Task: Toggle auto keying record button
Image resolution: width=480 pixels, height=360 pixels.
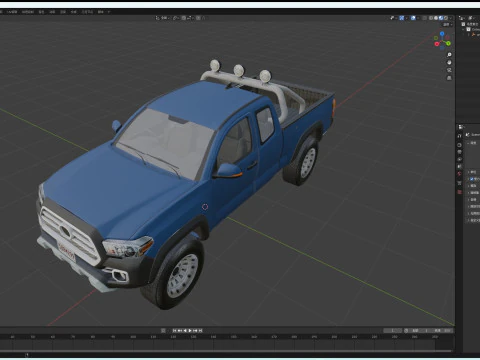Action: 163,330
